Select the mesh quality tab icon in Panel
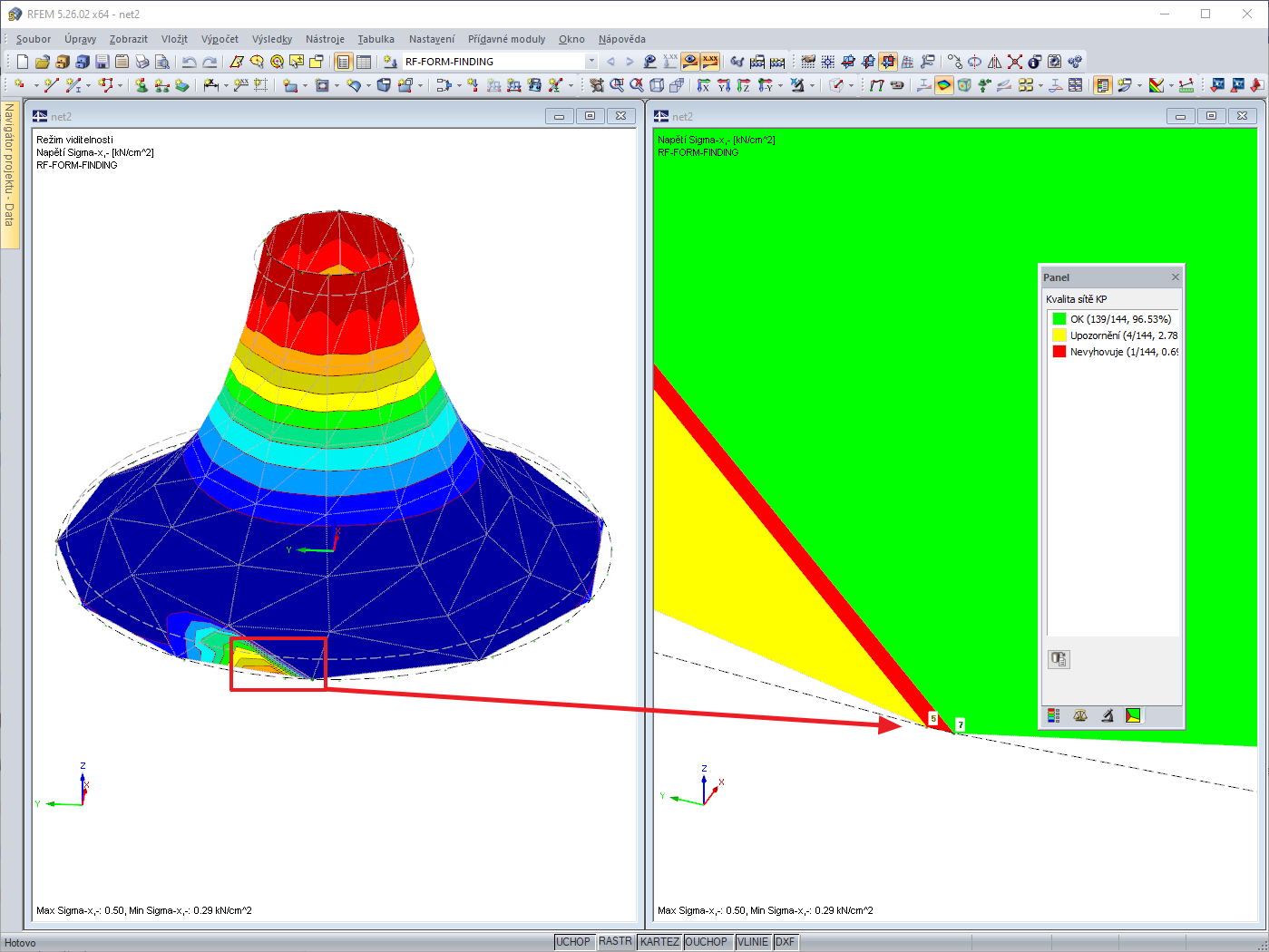The width and height of the screenshot is (1269, 952). pos(1133,716)
